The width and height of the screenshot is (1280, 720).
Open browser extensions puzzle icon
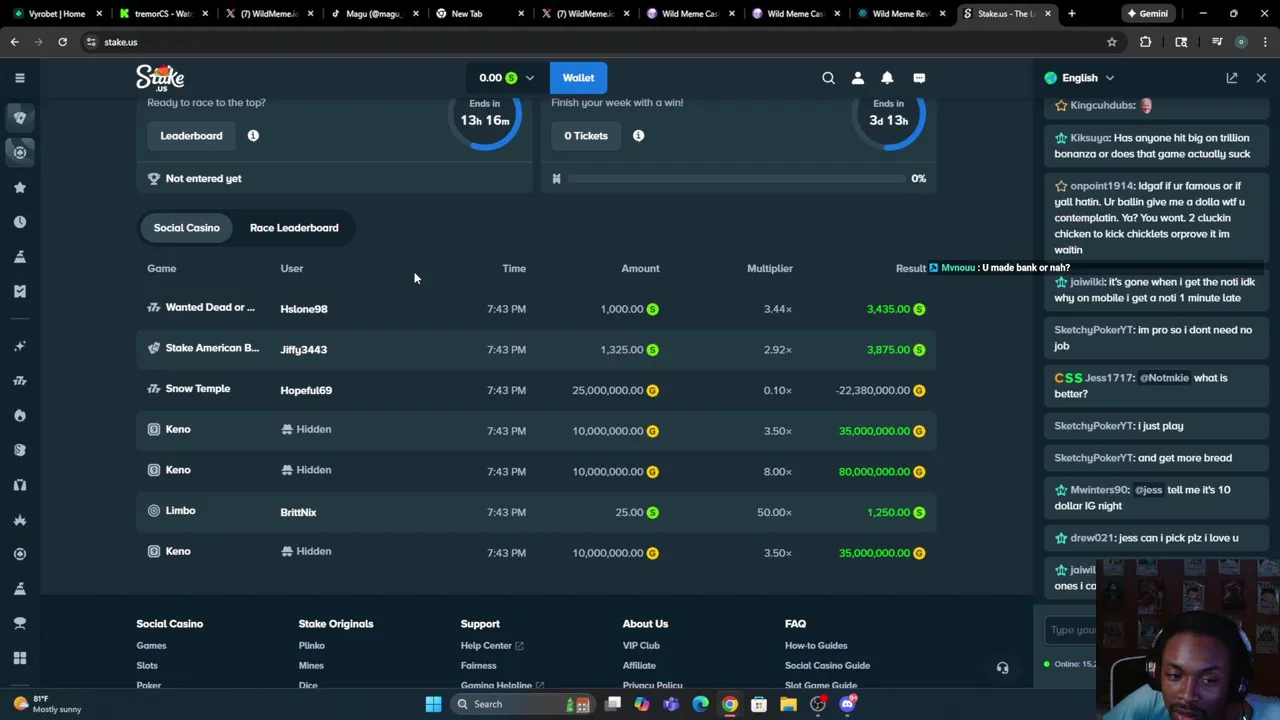[x=1145, y=42]
